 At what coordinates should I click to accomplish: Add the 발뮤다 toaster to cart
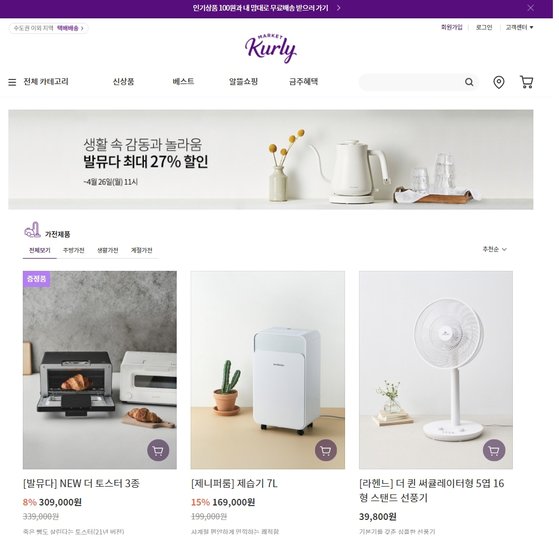pos(158,451)
